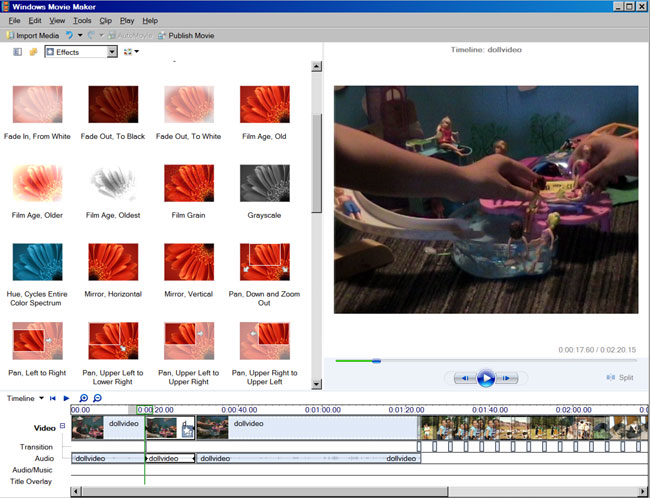
Task: Select the Grayscale effect thumbnail
Action: 265,183
